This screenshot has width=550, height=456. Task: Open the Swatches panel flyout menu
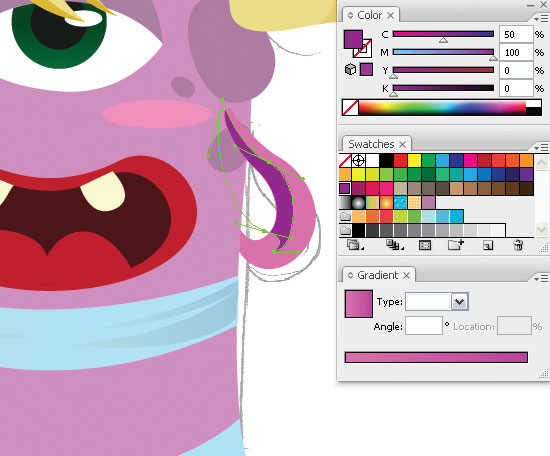(541, 147)
